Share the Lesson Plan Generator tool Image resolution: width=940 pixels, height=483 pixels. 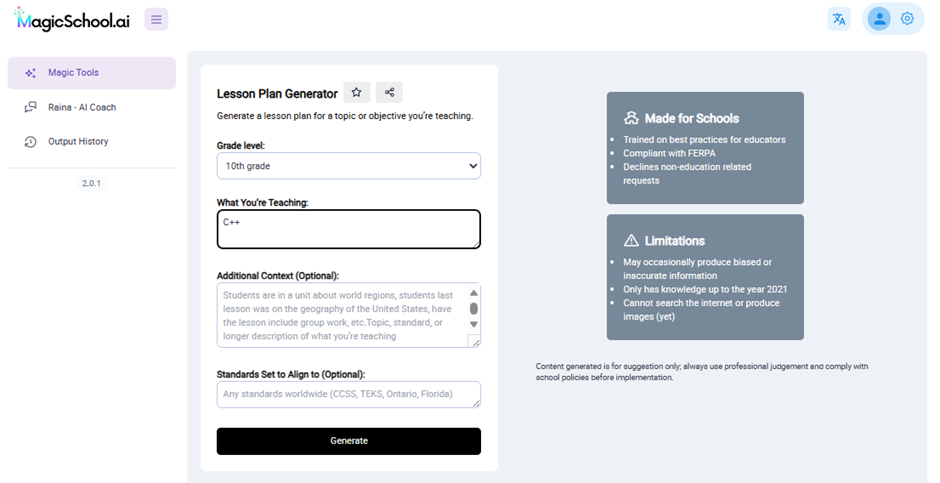[x=390, y=92]
